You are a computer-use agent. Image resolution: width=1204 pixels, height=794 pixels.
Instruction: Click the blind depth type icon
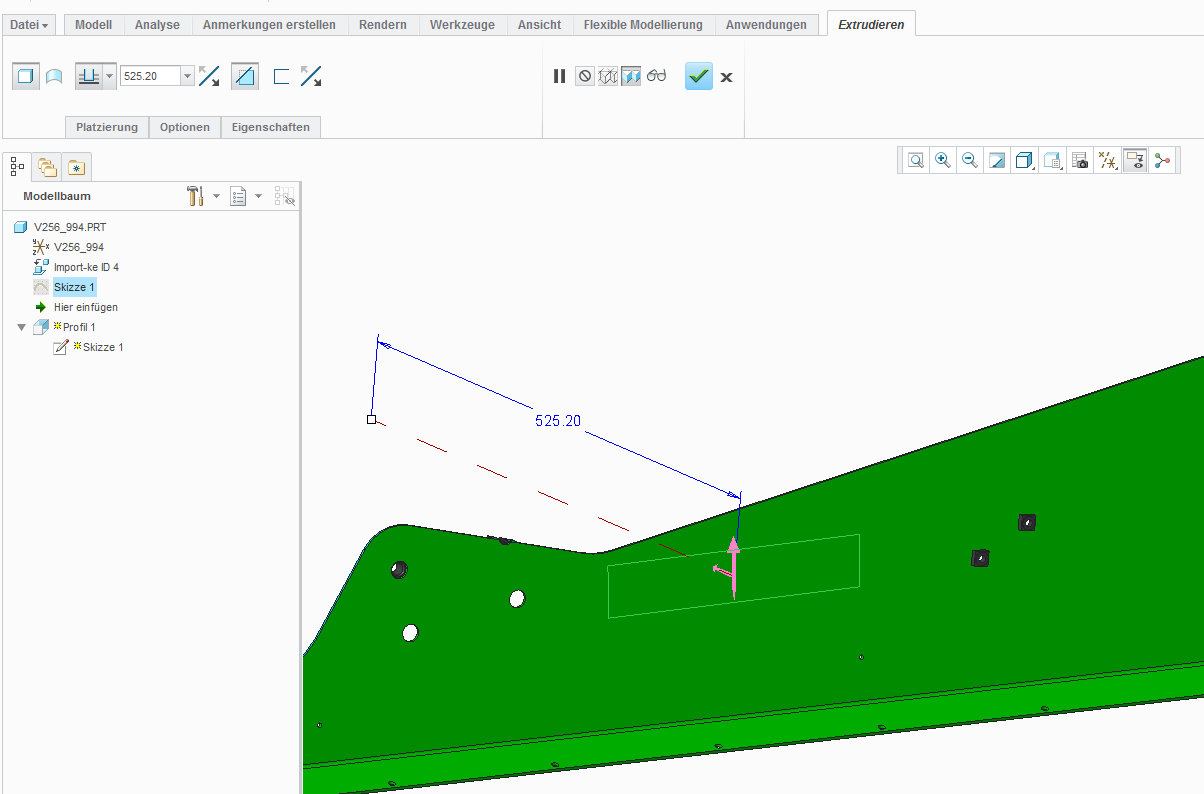pyautogui.click(x=89, y=76)
